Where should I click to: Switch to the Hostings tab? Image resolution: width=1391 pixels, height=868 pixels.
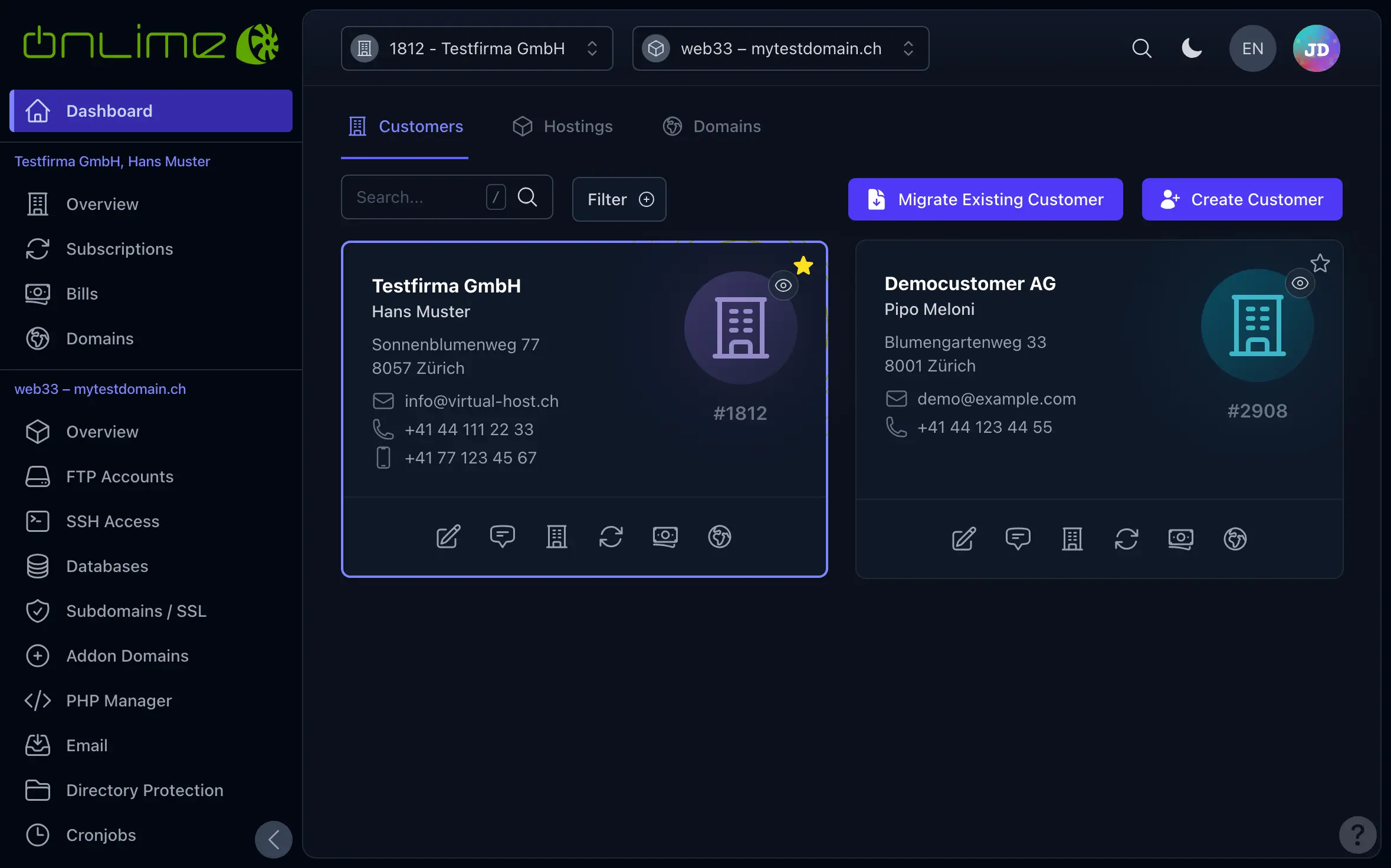[x=562, y=126]
